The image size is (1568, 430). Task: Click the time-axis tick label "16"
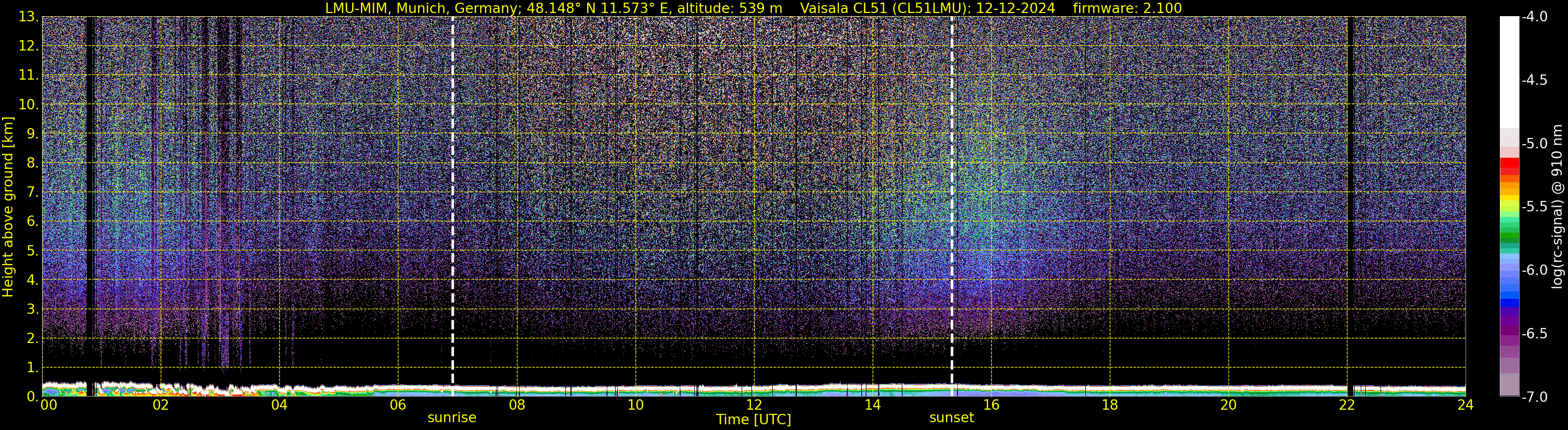pos(992,405)
